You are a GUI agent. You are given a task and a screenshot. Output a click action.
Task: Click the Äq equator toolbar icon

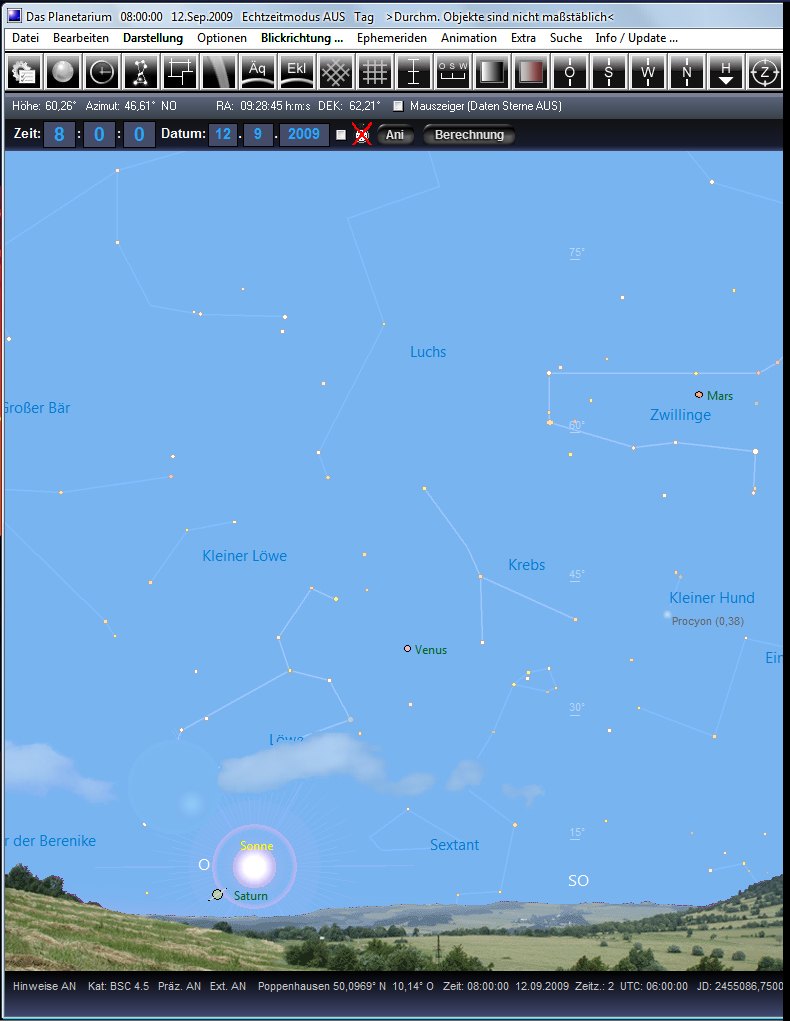click(x=257, y=72)
